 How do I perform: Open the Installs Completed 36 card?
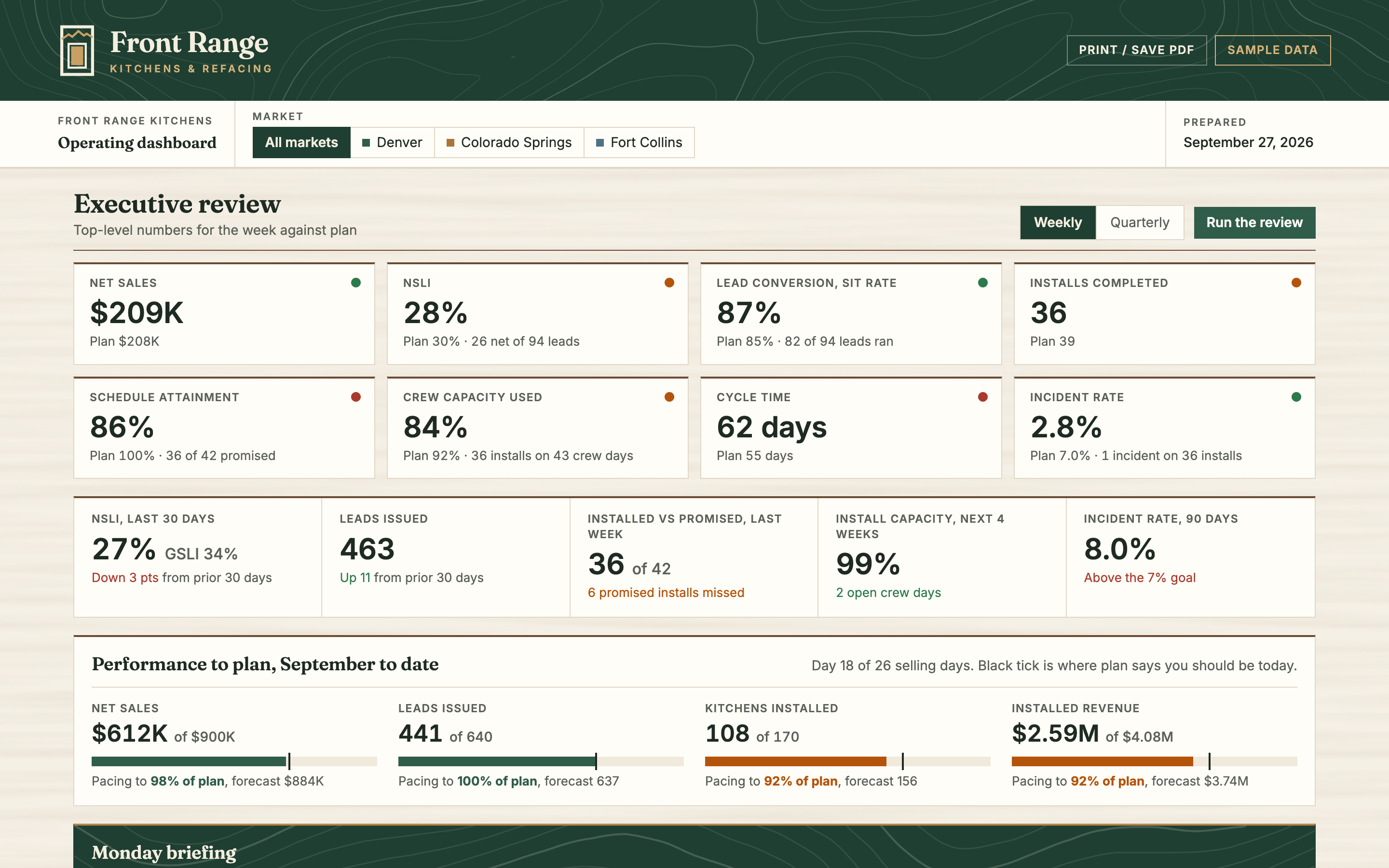[1164, 313]
